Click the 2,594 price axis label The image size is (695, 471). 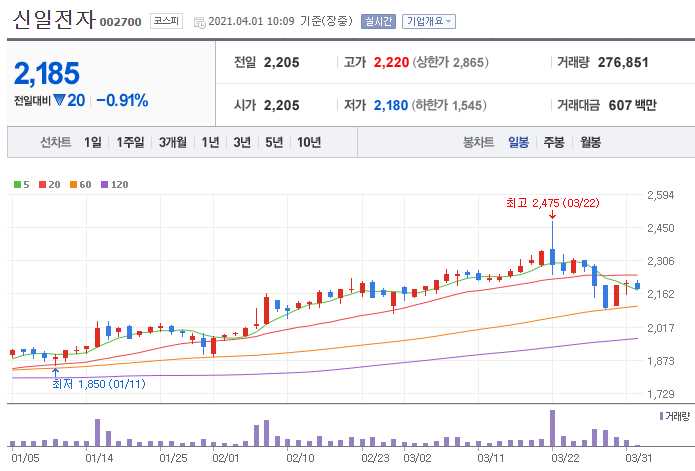[660, 195]
